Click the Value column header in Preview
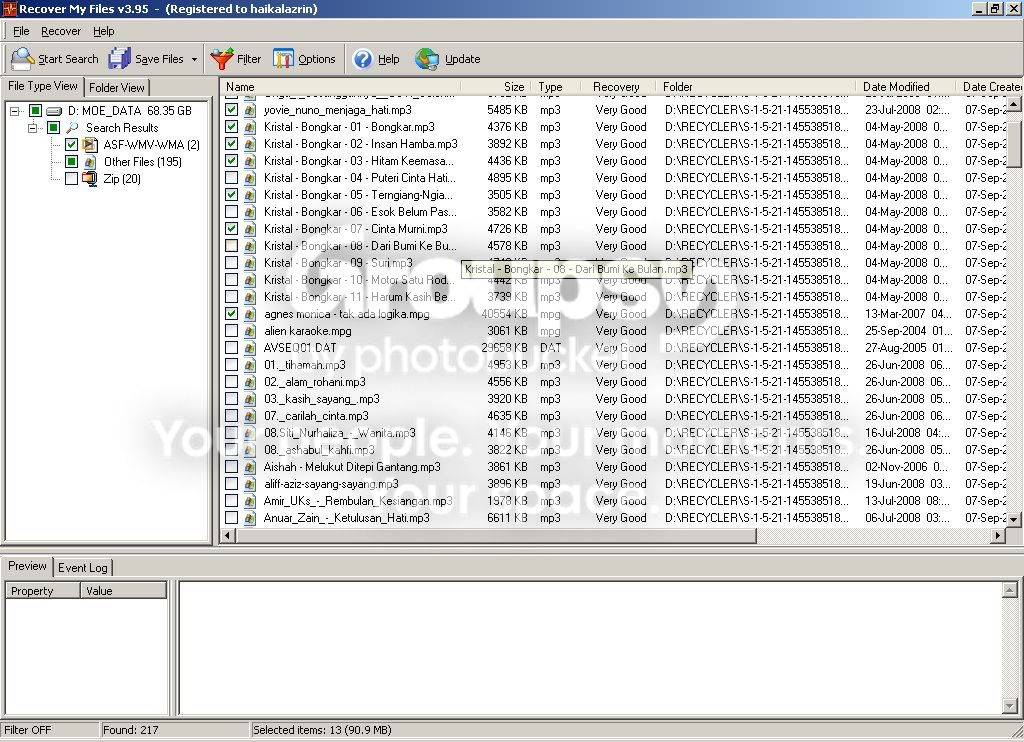 pyautogui.click(x=123, y=591)
